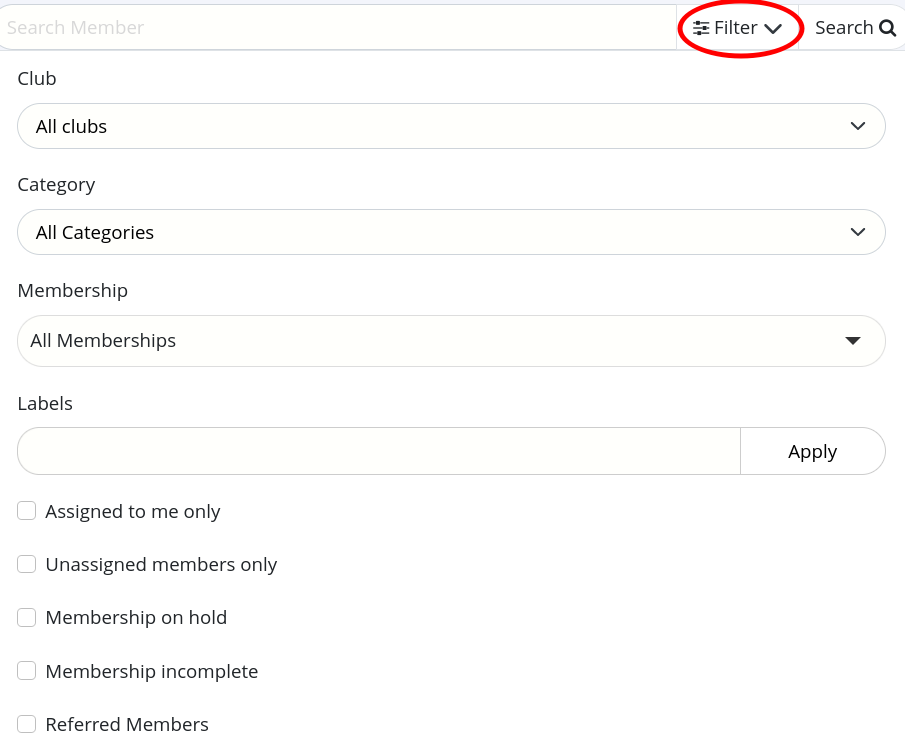
Task: Tick the 'Membership incomplete' checkbox
Action: coord(27,671)
